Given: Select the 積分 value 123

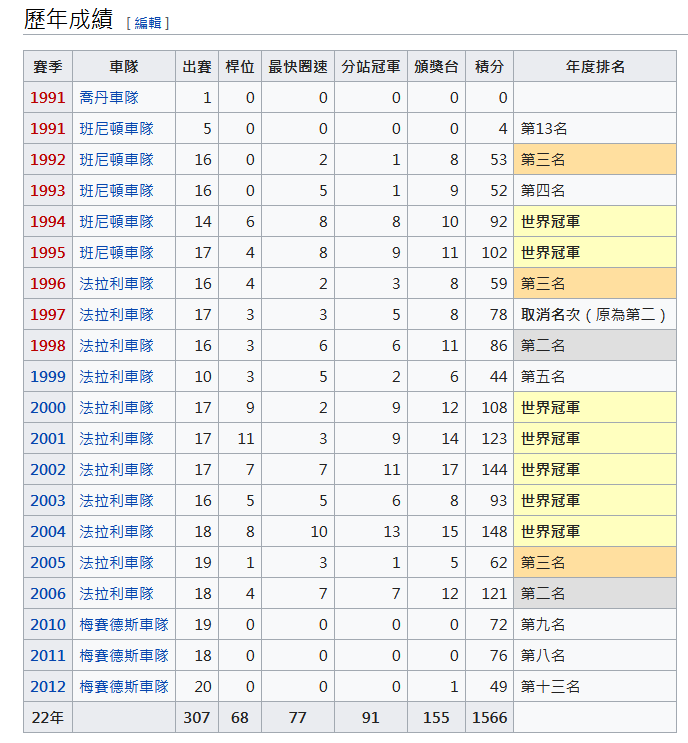Looking at the screenshot, I should click(489, 439).
